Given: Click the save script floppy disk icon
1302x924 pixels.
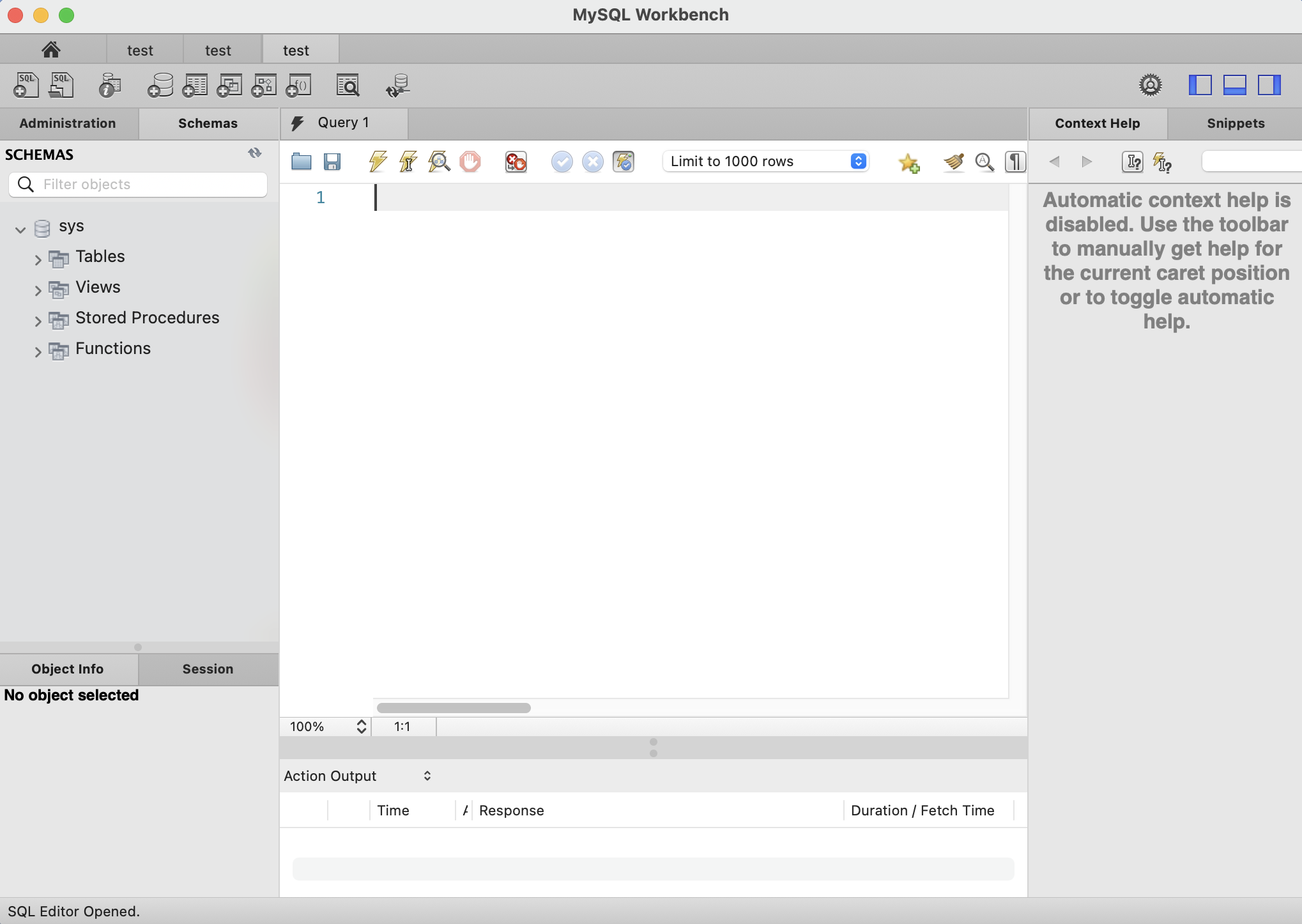Looking at the screenshot, I should pyautogui.click(x=332, y=162).
